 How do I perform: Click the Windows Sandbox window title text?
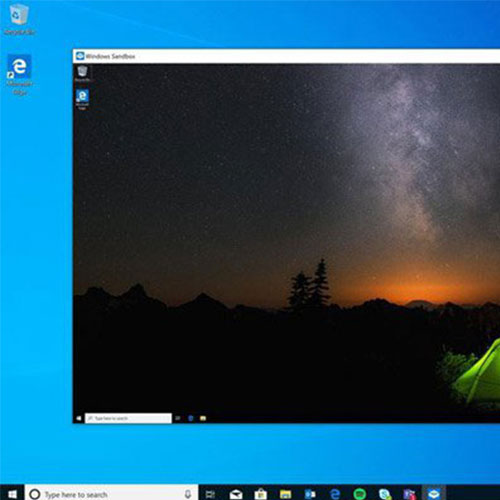pos(110,56)
